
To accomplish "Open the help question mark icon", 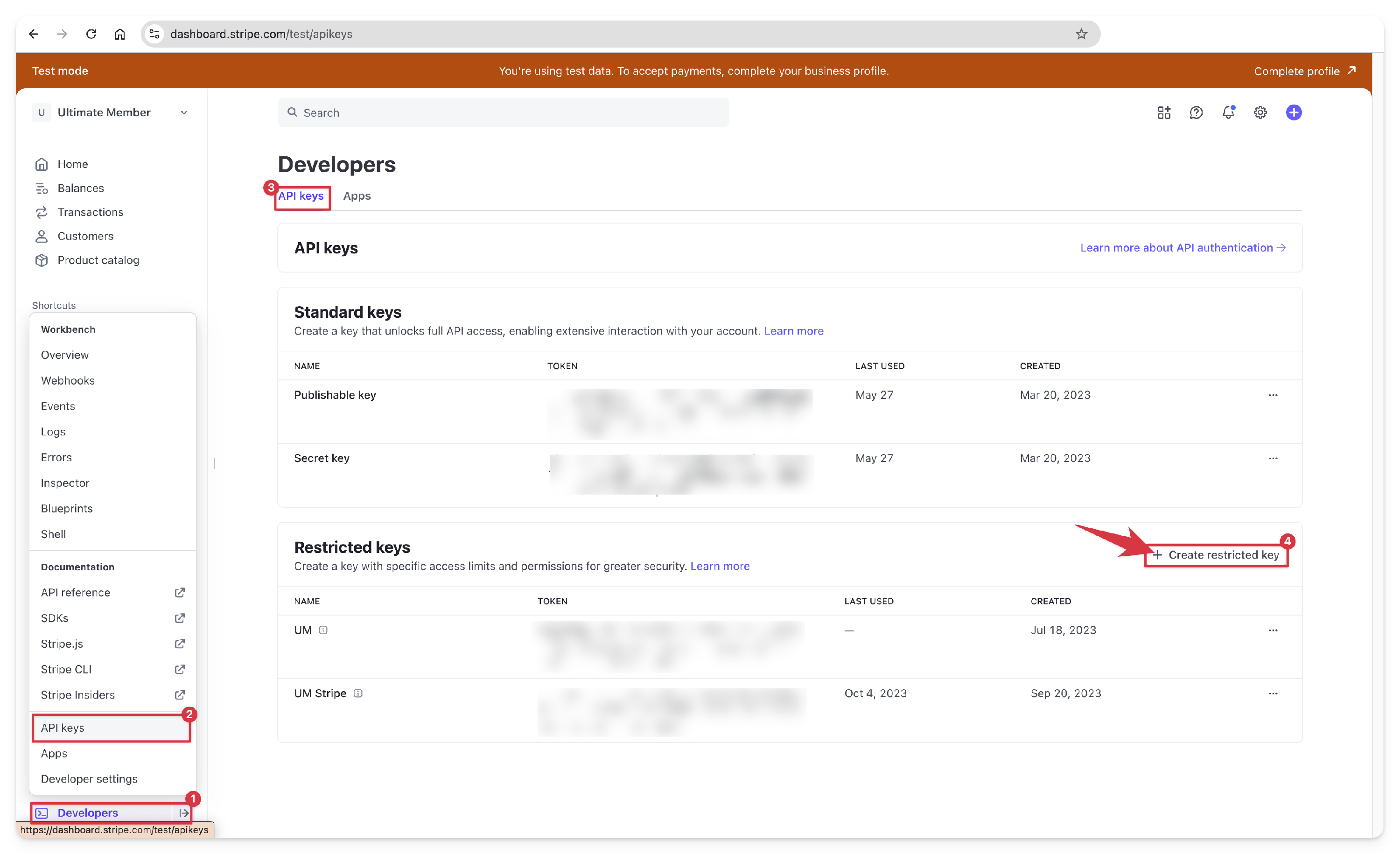I will click(1196, 112).
